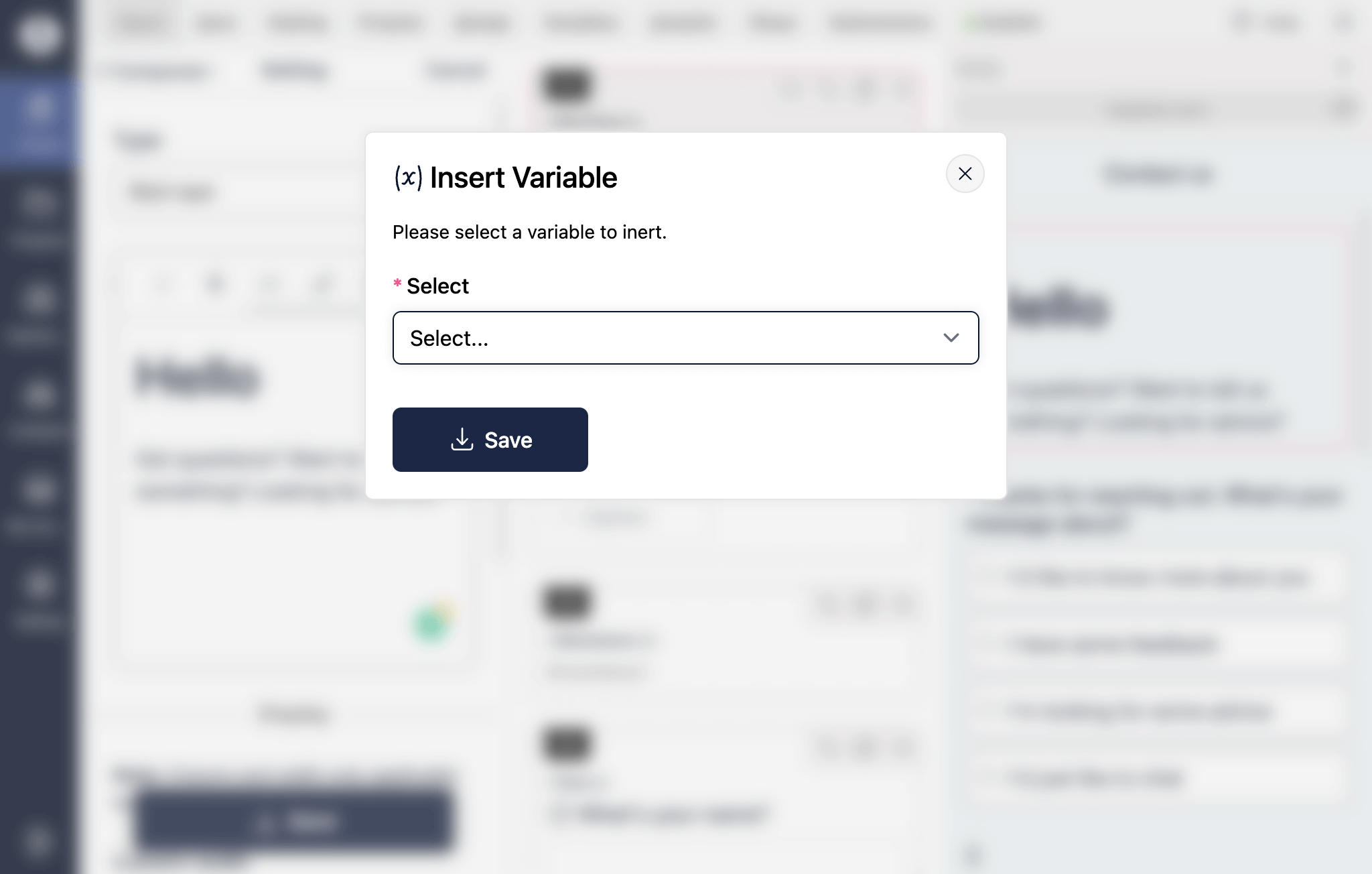Click the blurred green circle icon in editor
The height and width of the screenshot is (874, 1372).
(x=431, y=623)
